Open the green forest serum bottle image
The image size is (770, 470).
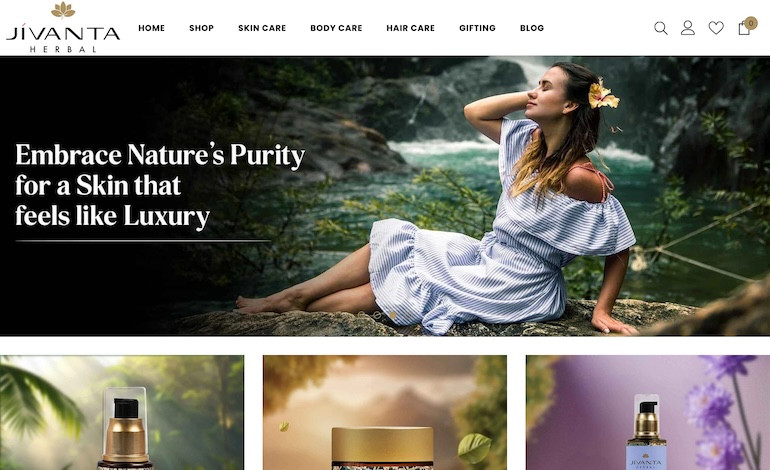(x=122, y=413)
